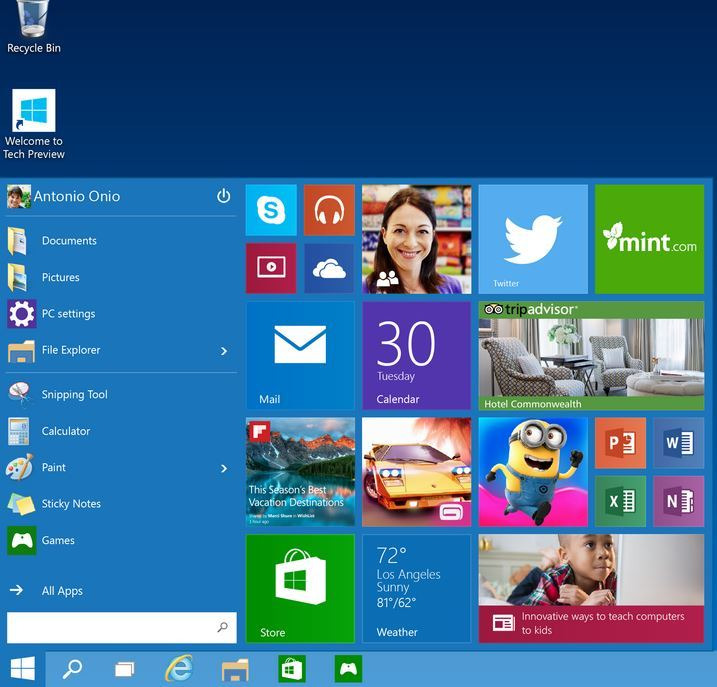
Task: Click the magnifier icon in search box
Action: click(223, 627)
